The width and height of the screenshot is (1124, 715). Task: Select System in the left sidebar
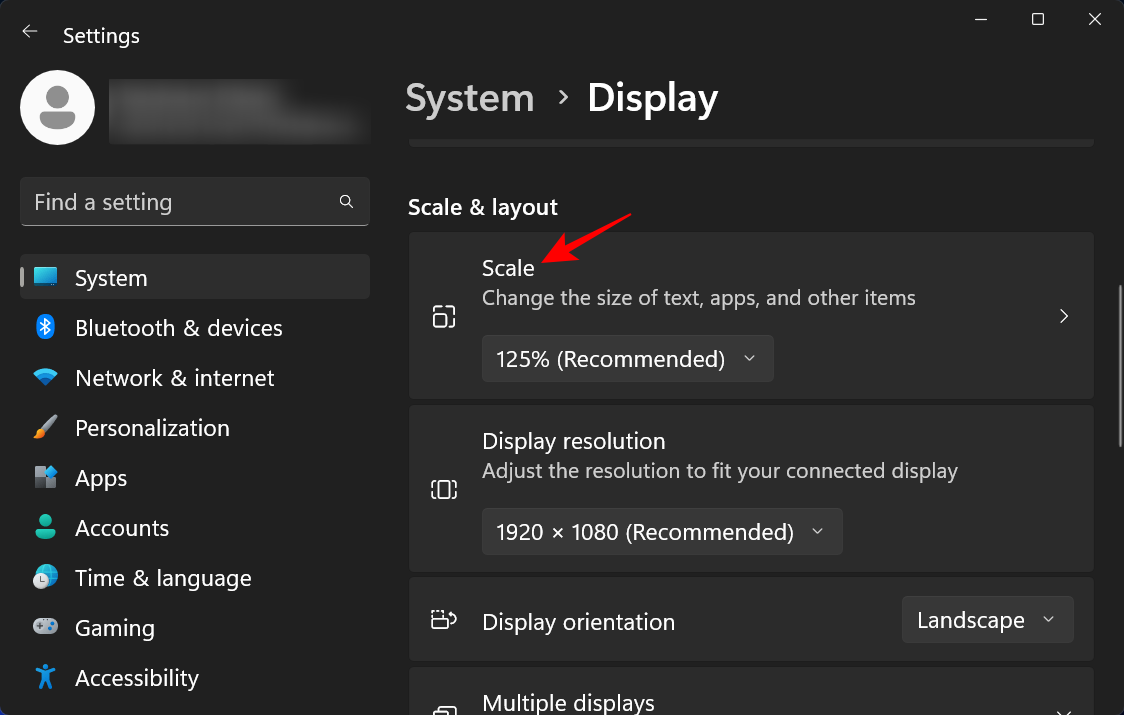110,277
